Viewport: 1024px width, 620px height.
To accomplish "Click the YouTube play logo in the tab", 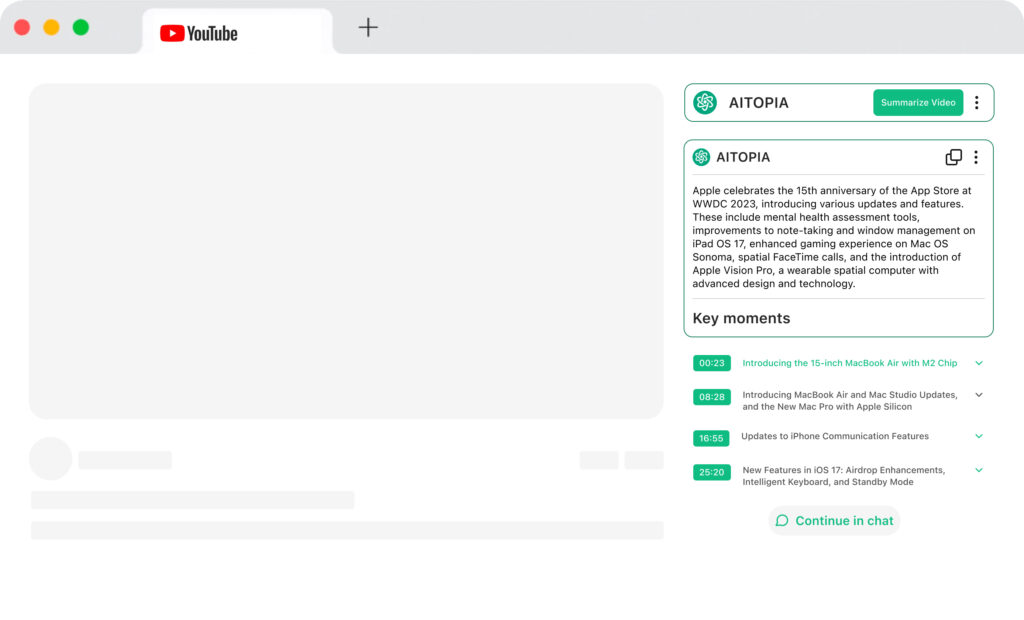I will click(x=172, y=33).
